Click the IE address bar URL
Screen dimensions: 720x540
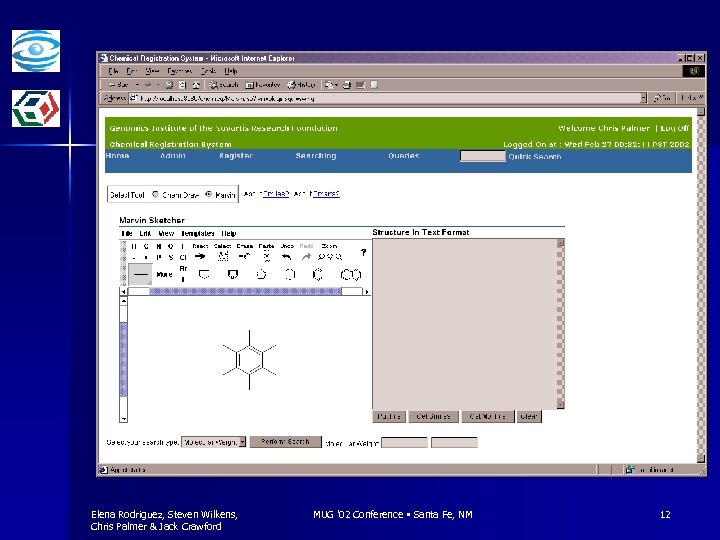[227, 98]
